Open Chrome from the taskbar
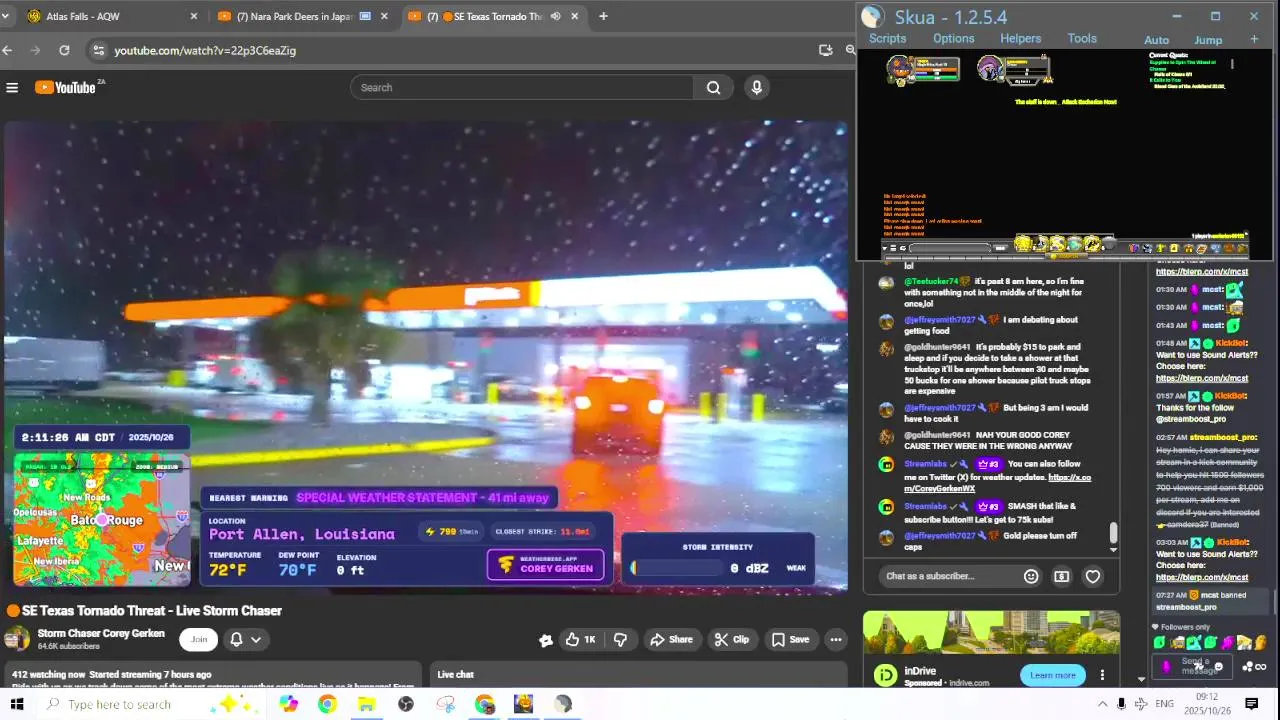1280x720 pixels. point(327,704)
